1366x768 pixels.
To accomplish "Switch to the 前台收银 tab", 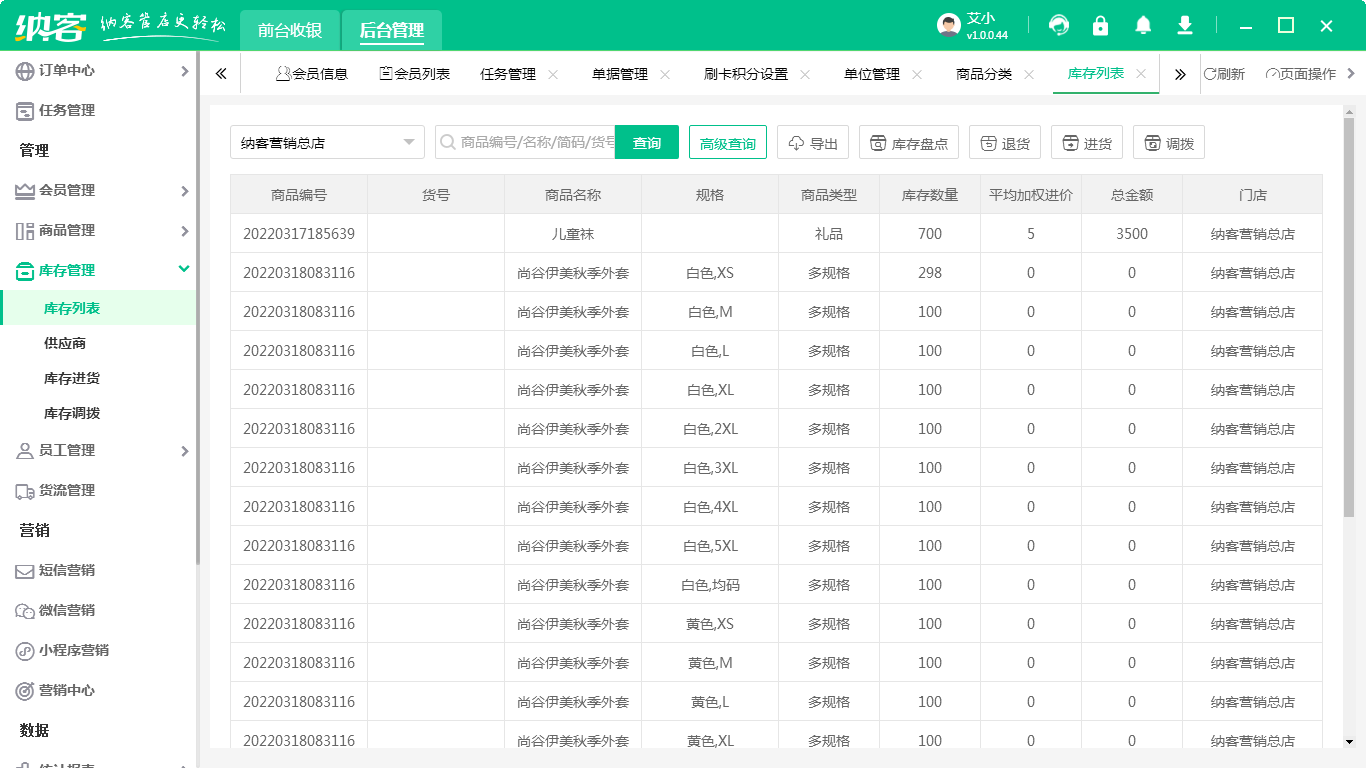I will [290, 31].
